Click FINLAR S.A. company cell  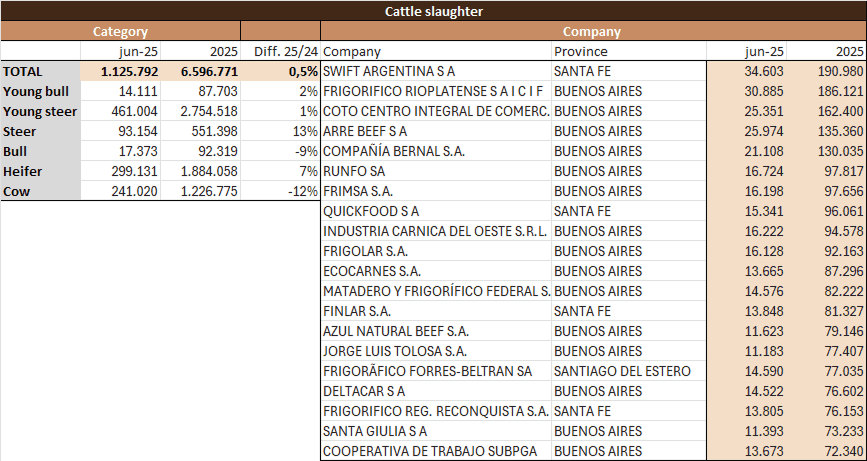click(436, 311)
